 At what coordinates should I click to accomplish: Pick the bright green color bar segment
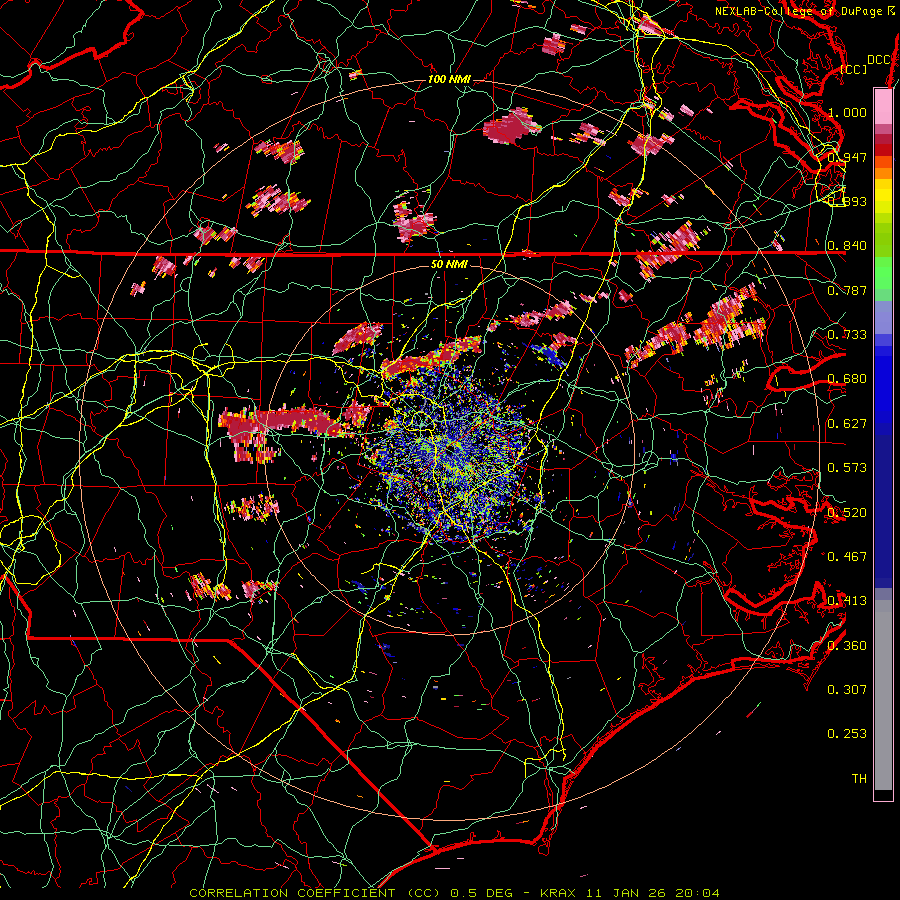pyautogui.click(x=883, y=274)
